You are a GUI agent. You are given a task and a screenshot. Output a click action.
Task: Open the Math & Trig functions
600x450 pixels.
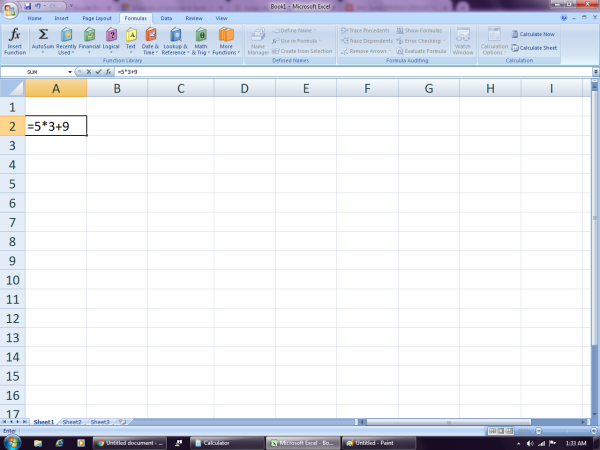(200, 40)
